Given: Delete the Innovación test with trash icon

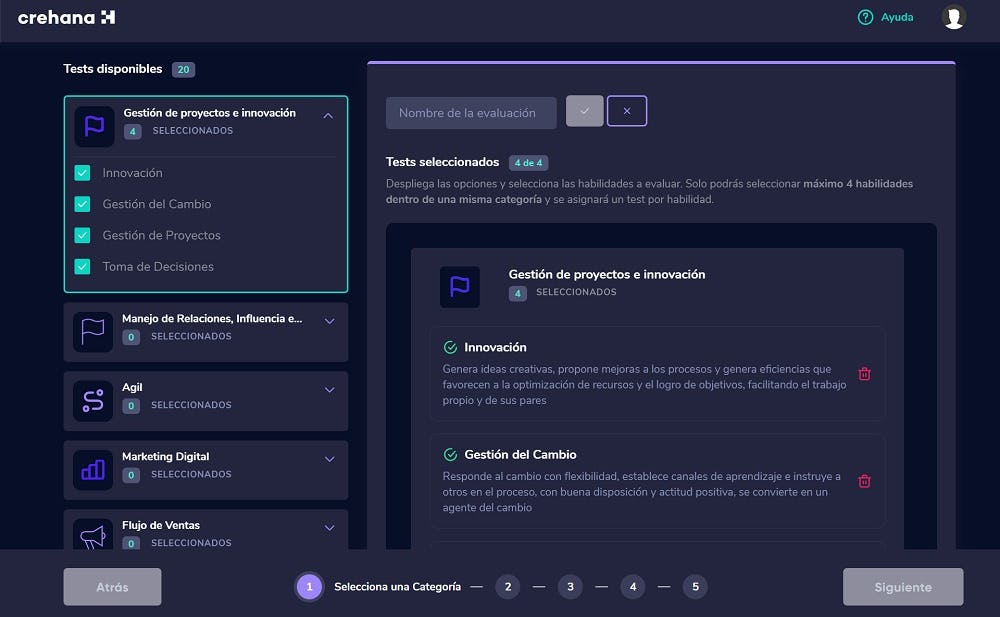Looking at the screenshot, I should [x=865, y=374].
